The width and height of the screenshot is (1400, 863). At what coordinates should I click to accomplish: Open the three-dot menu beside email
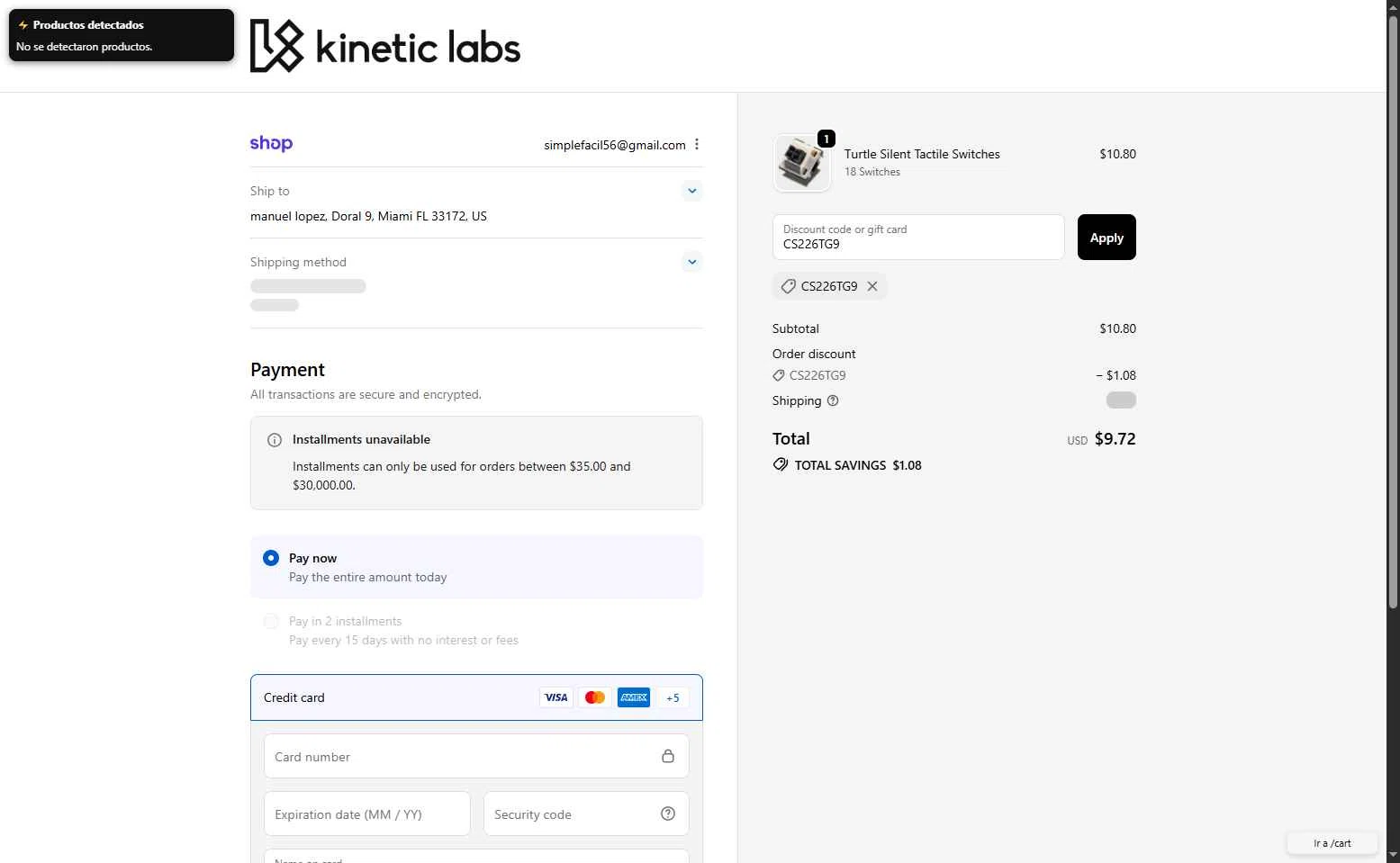[697, 144]
